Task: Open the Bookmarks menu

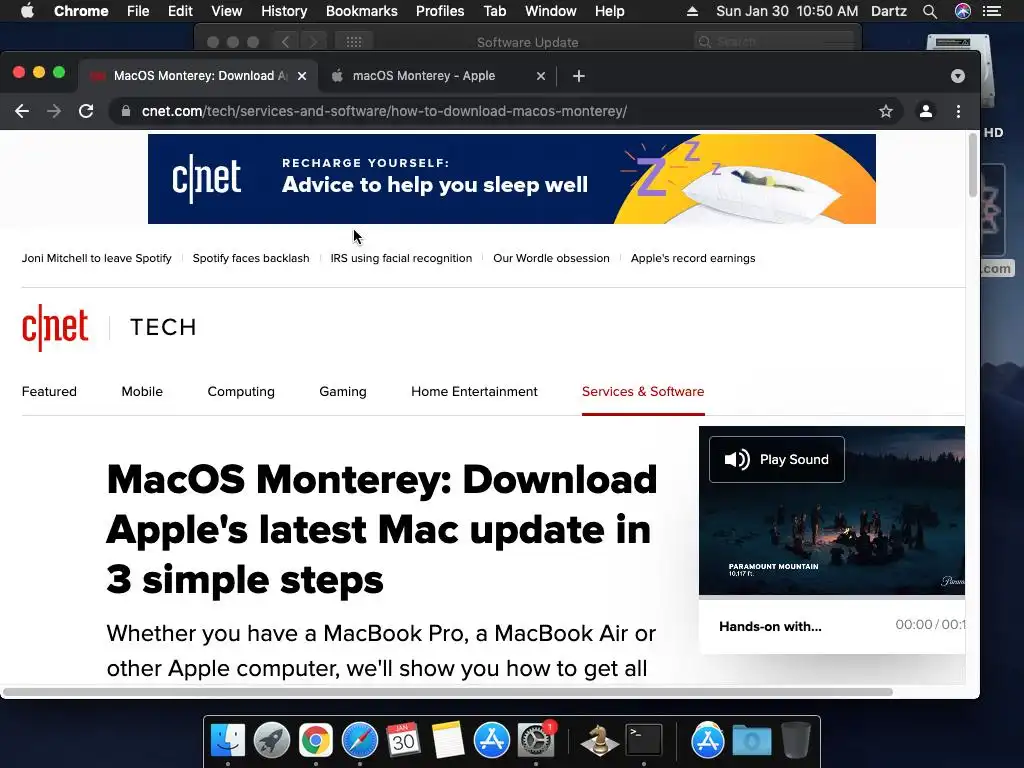Action: pyautogui.click(x=362, y=11)
